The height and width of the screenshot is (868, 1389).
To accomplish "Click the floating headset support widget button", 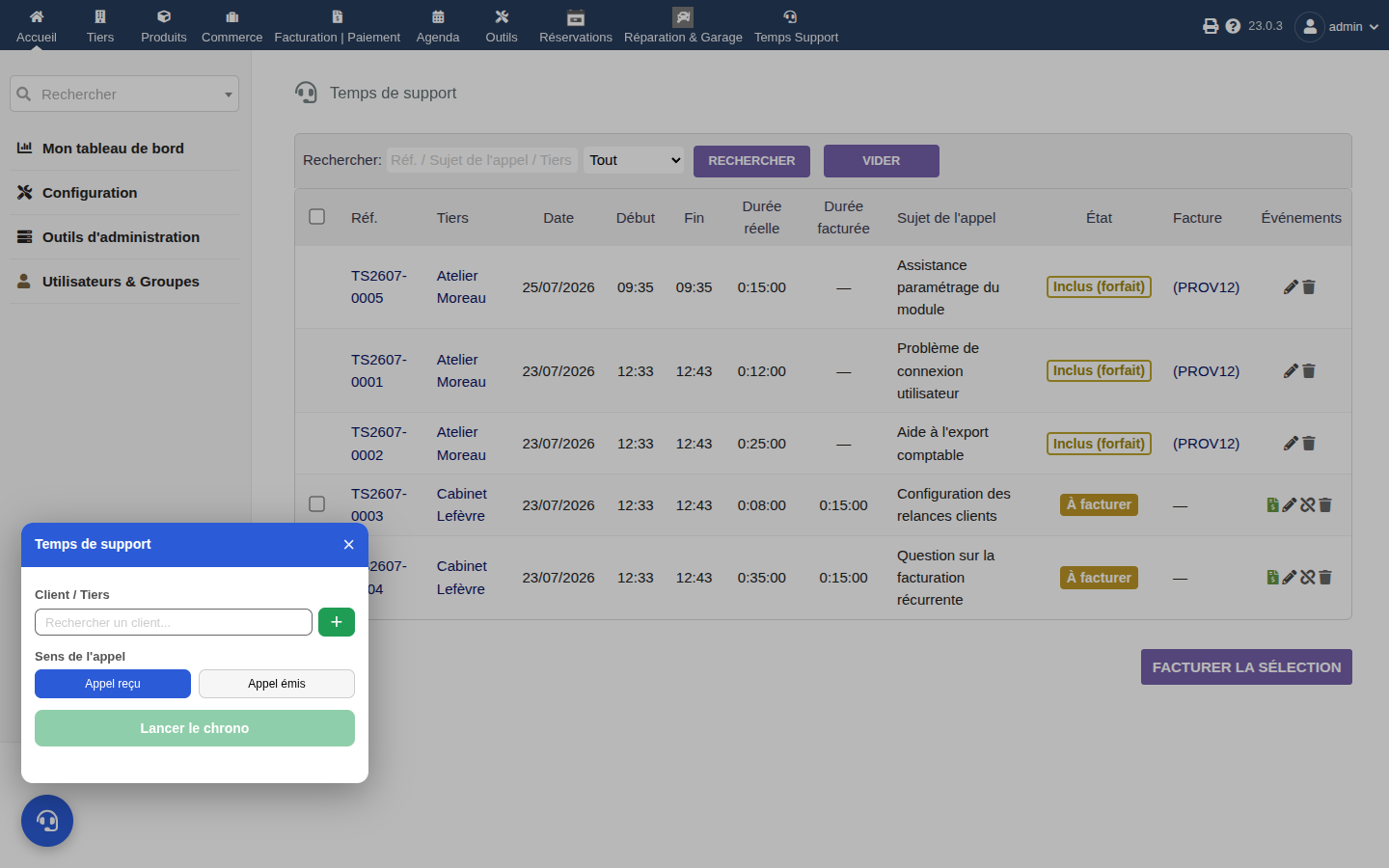I will coord(47,821).
